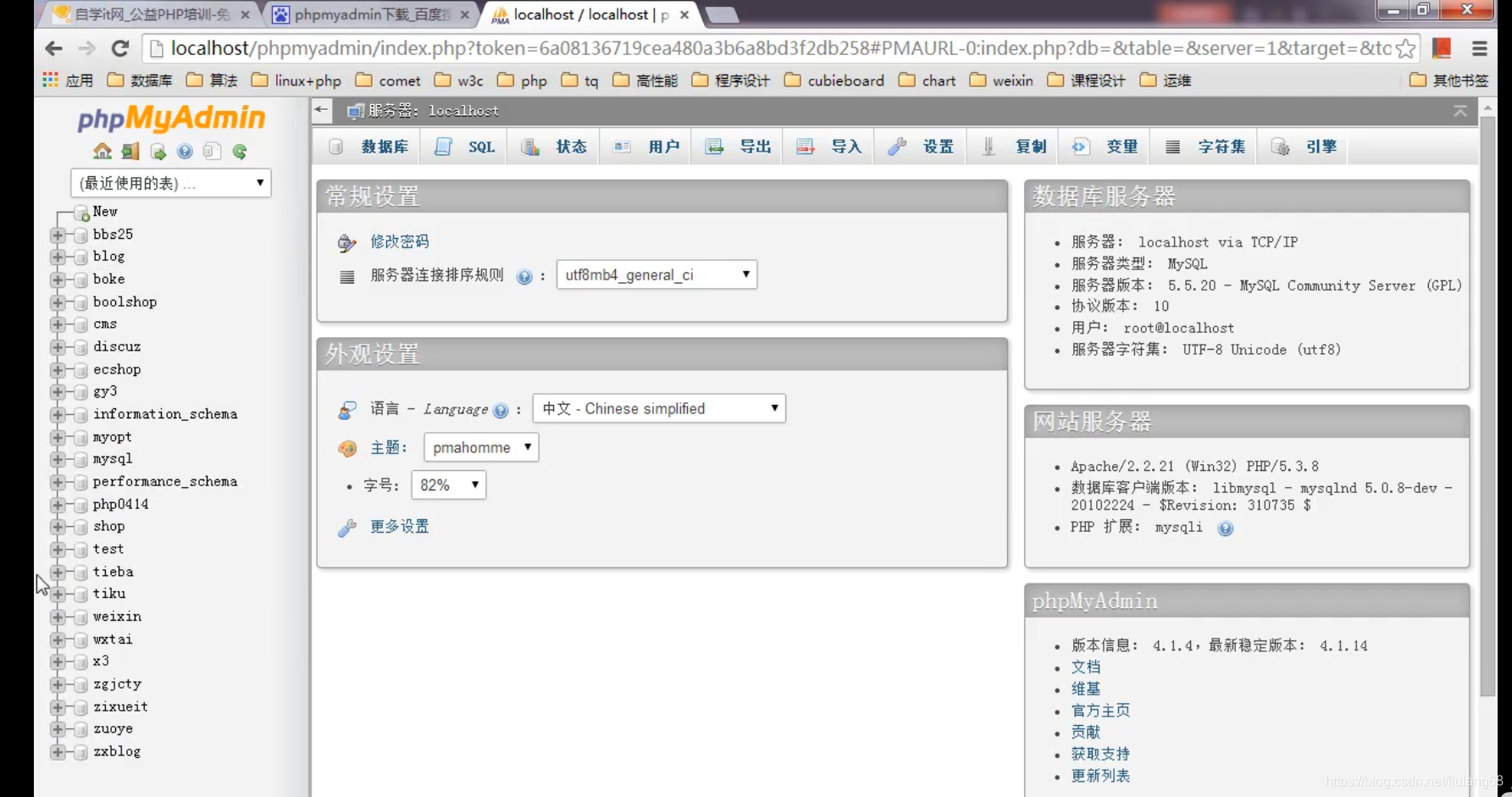Click the sidebar documentation page icon
The image size is (1512, 797).
(212, 152)
